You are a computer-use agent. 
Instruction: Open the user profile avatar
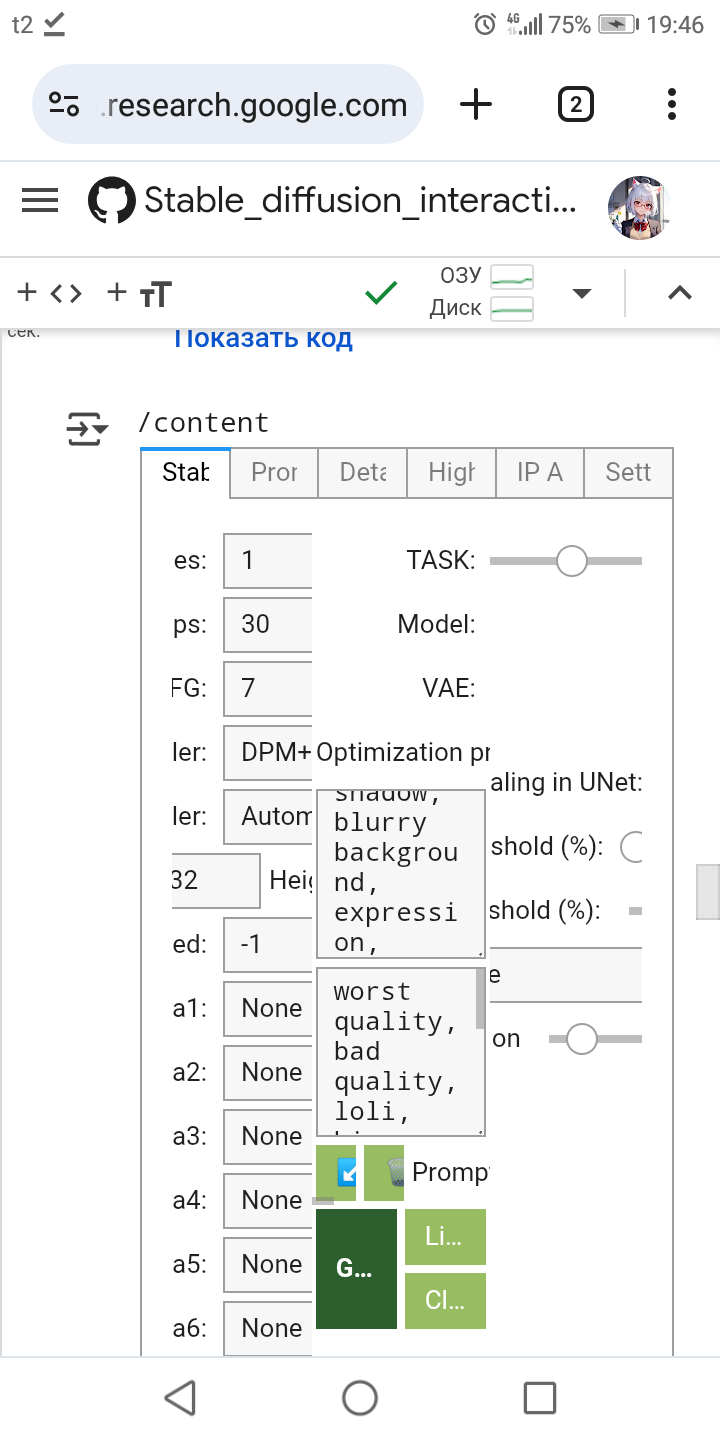(x=638, y=207)
